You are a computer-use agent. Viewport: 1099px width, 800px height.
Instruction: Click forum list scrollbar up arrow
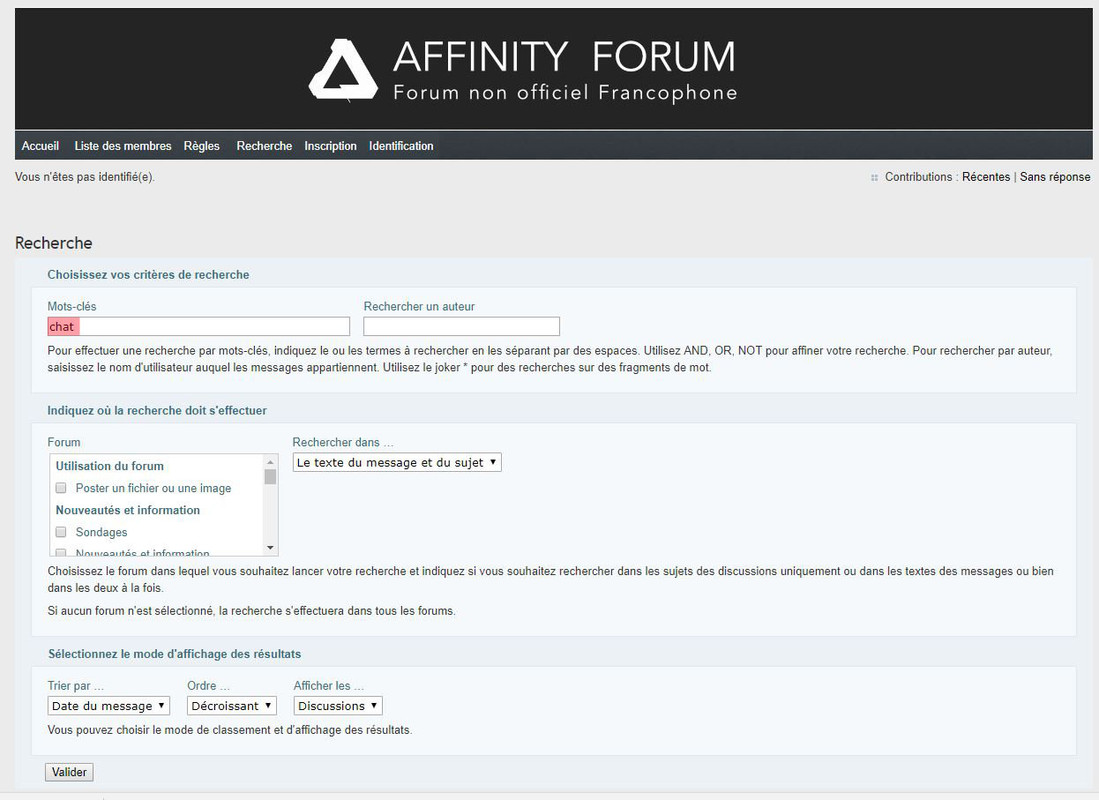click(x=271, y=462)
